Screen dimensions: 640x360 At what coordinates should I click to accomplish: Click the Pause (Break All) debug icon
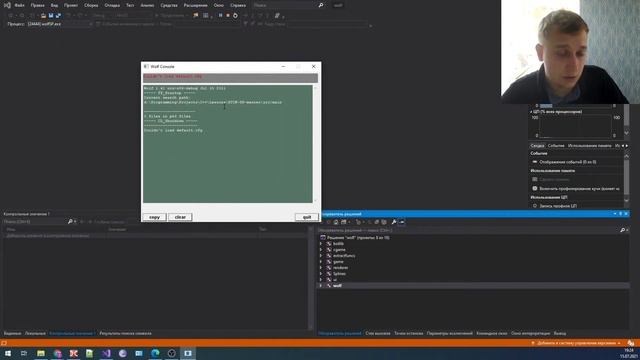(220, 16)
